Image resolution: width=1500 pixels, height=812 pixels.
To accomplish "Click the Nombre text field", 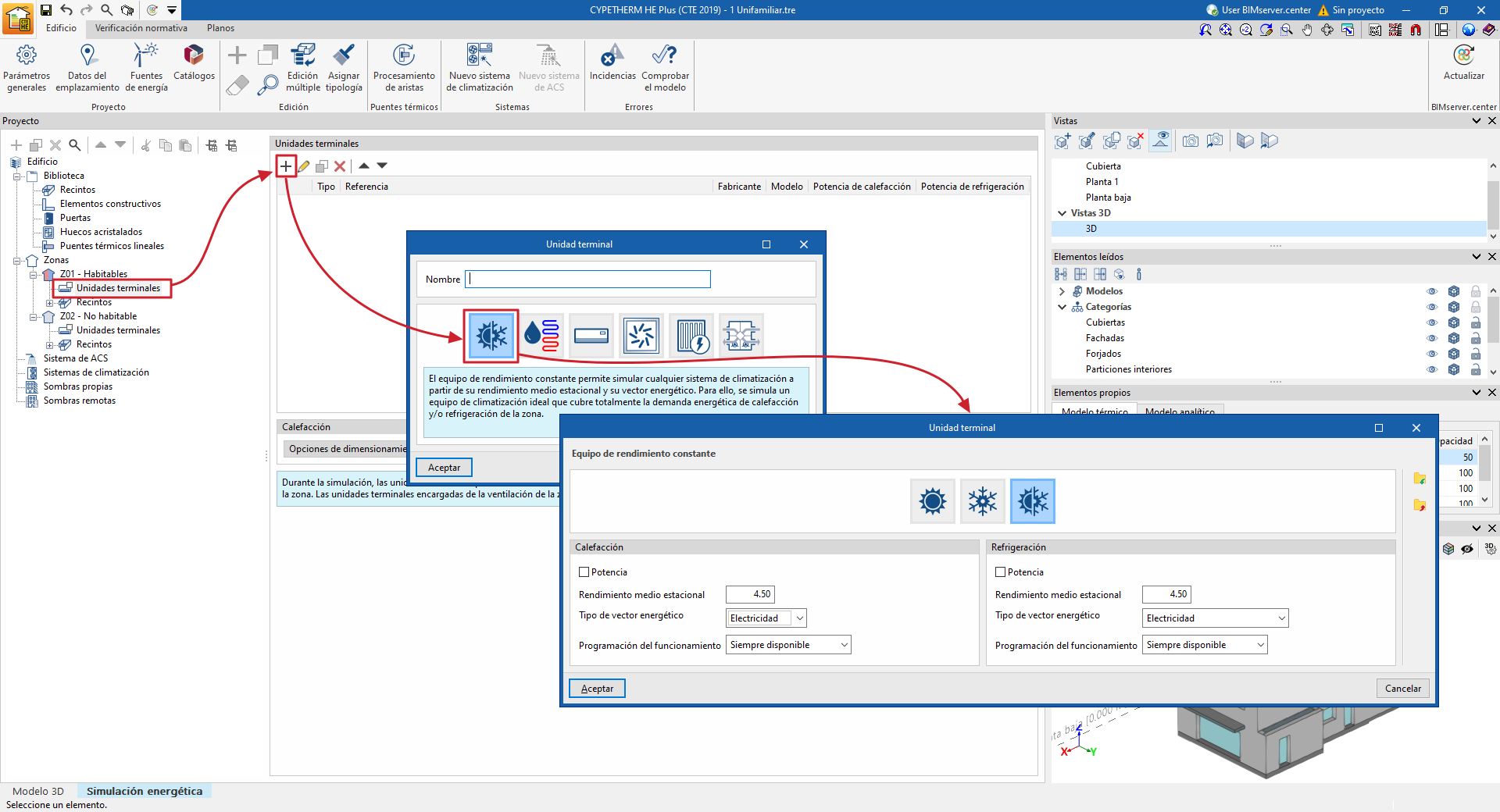I will point(587,280).
